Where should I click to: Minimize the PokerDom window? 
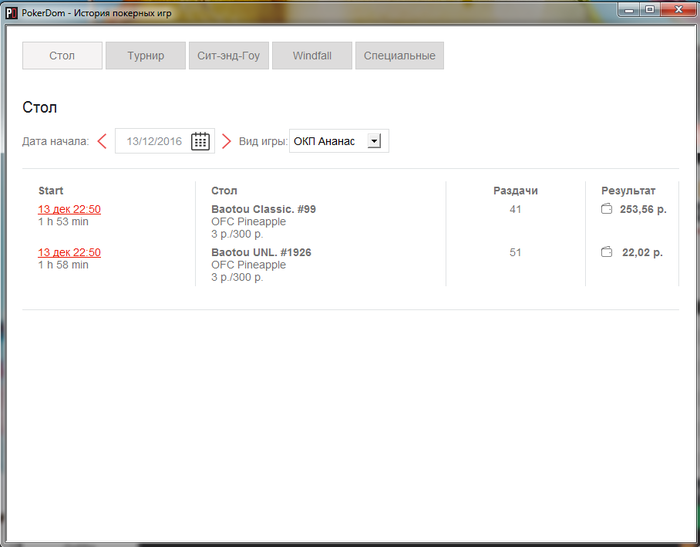tap(629, 9)
